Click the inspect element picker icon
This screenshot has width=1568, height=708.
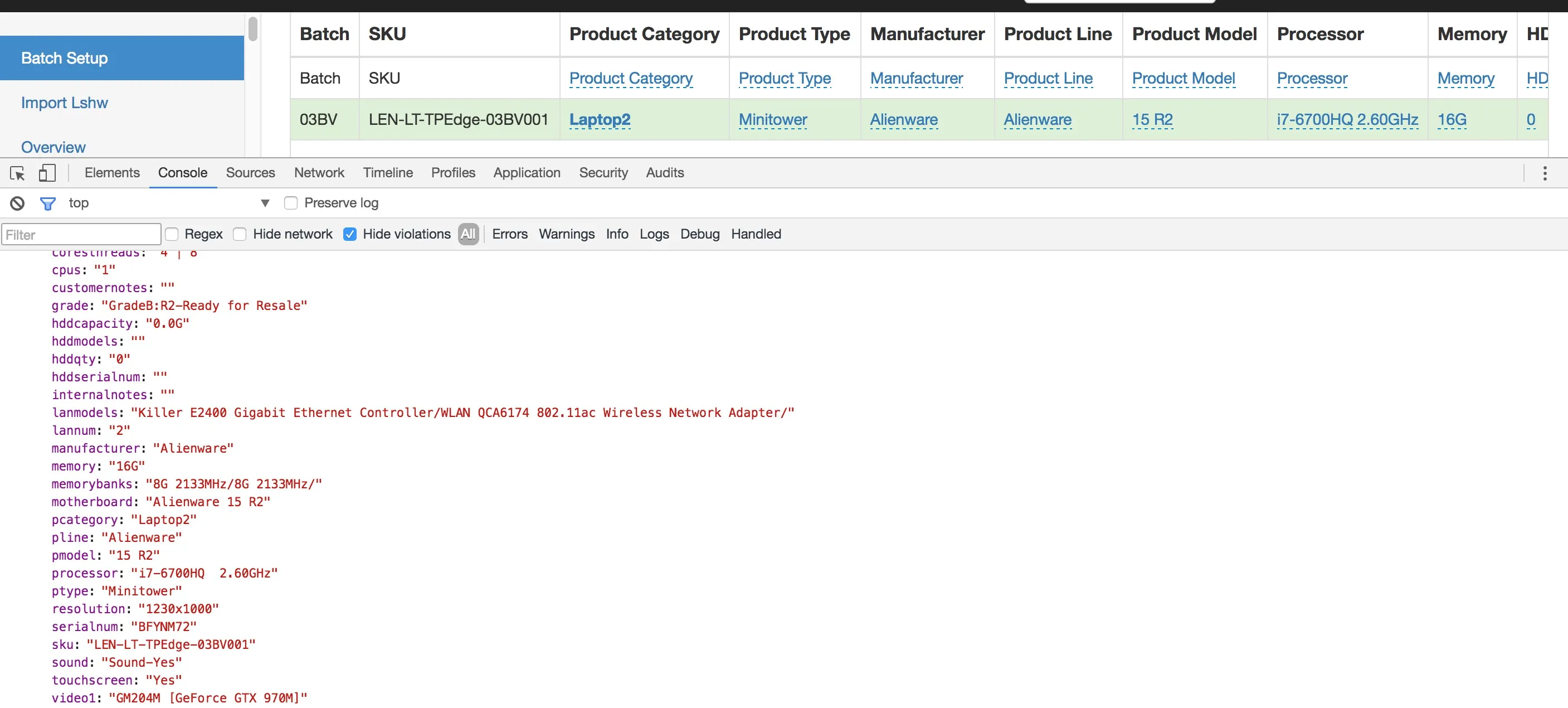tap(18, 173)
